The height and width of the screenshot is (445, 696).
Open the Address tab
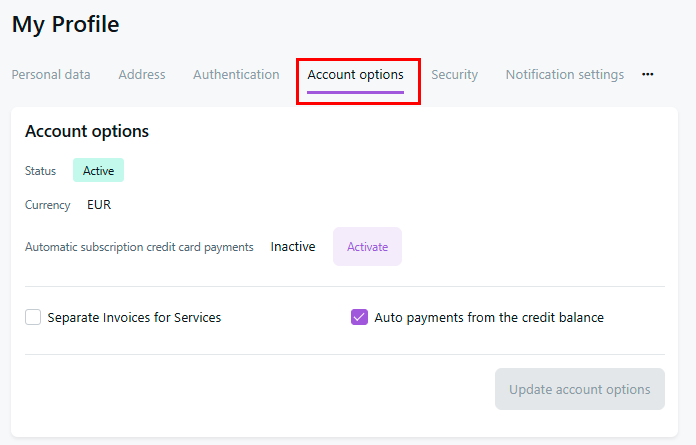pos(142,75)
